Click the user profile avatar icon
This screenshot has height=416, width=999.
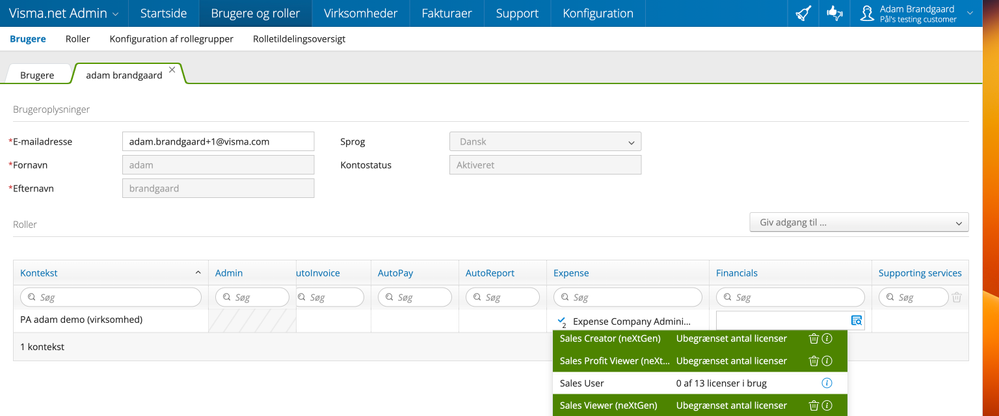click(x=866, y=13)
